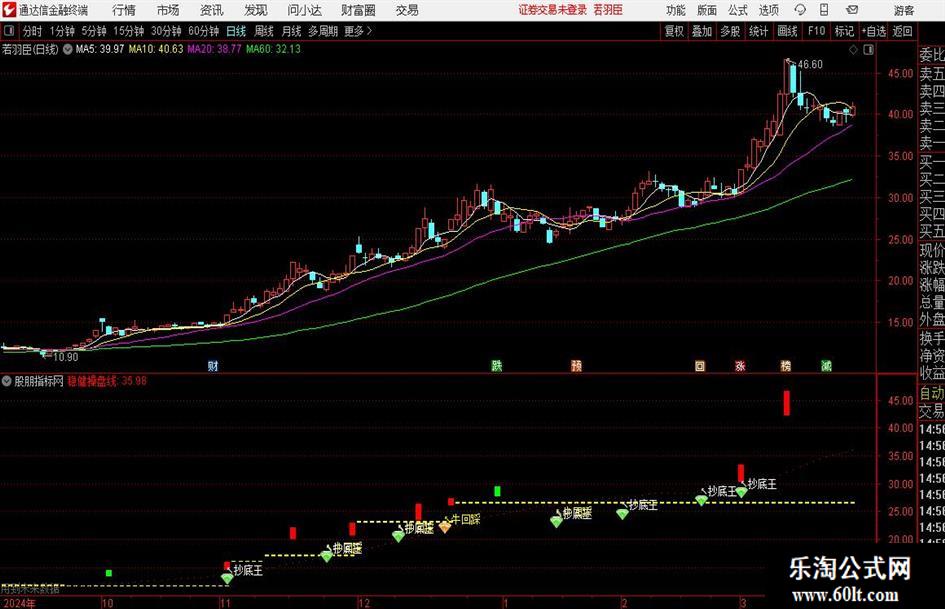
Task: Switch to 15分钟 period tab
Action: coord(129,31)
